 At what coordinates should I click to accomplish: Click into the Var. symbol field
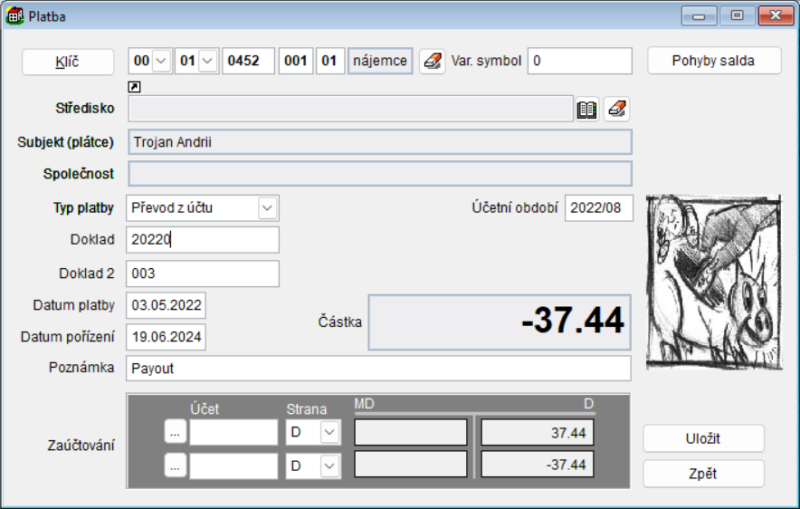tap(579, 61)
